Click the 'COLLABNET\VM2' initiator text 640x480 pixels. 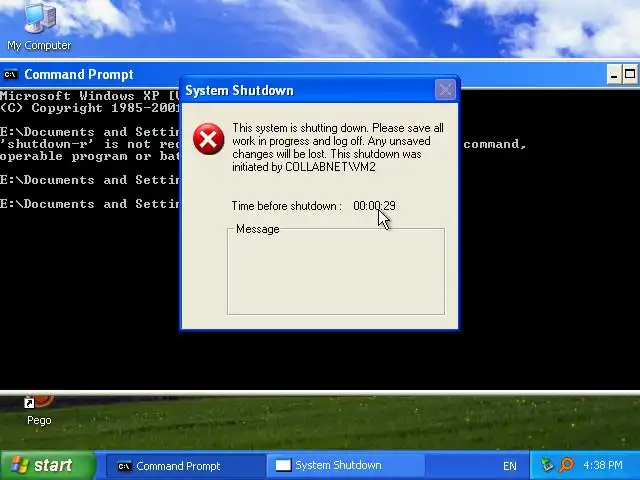click(x=330, y=167)
